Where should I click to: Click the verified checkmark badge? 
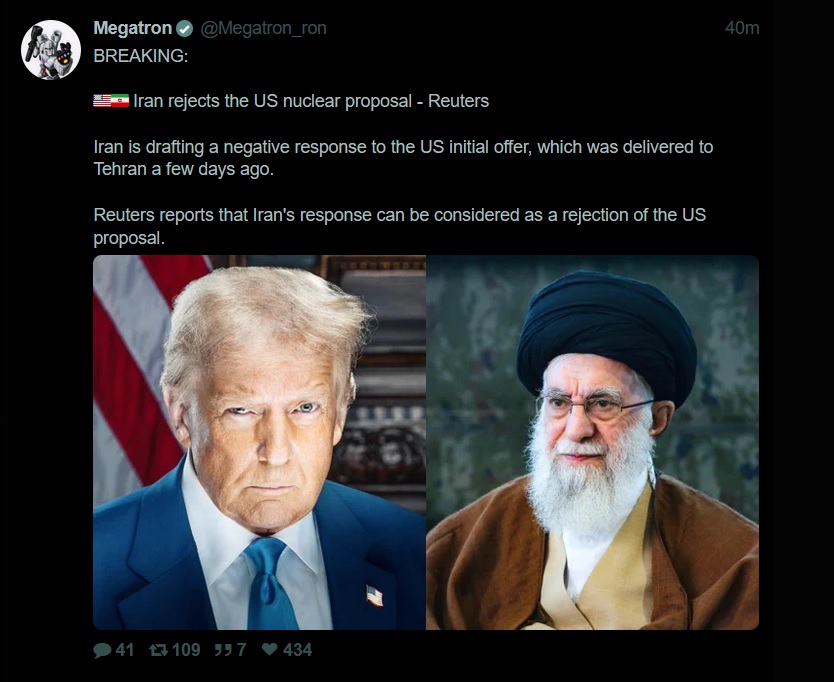(x=185, y=29)
